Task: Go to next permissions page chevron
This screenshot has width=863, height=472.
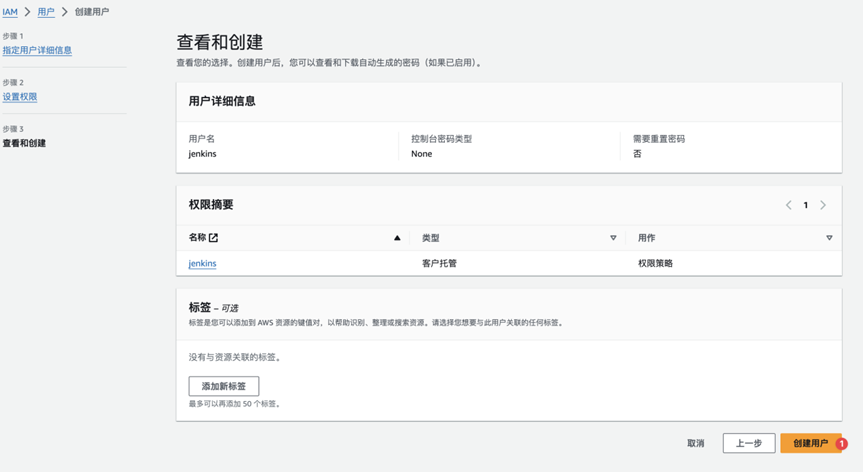Action: pyautogui.click(x=823, y=205)
